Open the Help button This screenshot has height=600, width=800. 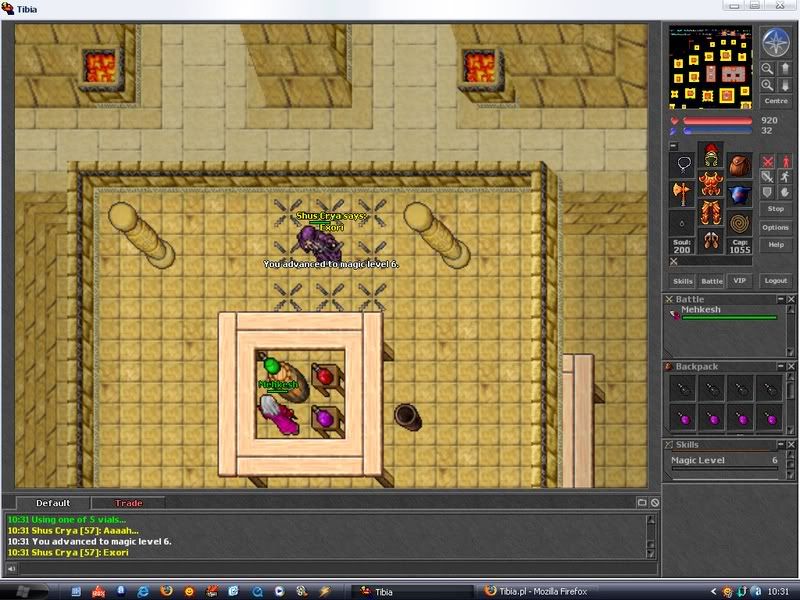pos(776,244)
